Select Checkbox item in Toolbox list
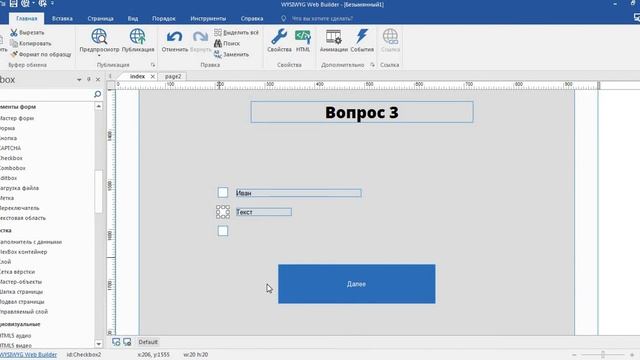This screenshot has height=360, width=640. 11,158
